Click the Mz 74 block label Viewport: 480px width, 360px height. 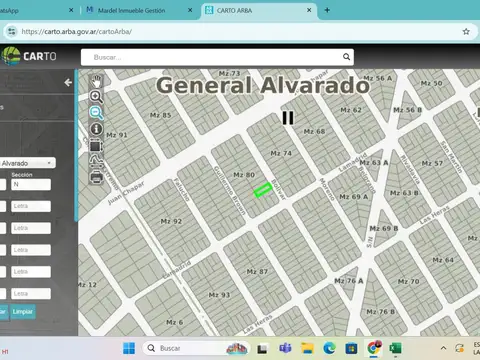coord(281,153)
